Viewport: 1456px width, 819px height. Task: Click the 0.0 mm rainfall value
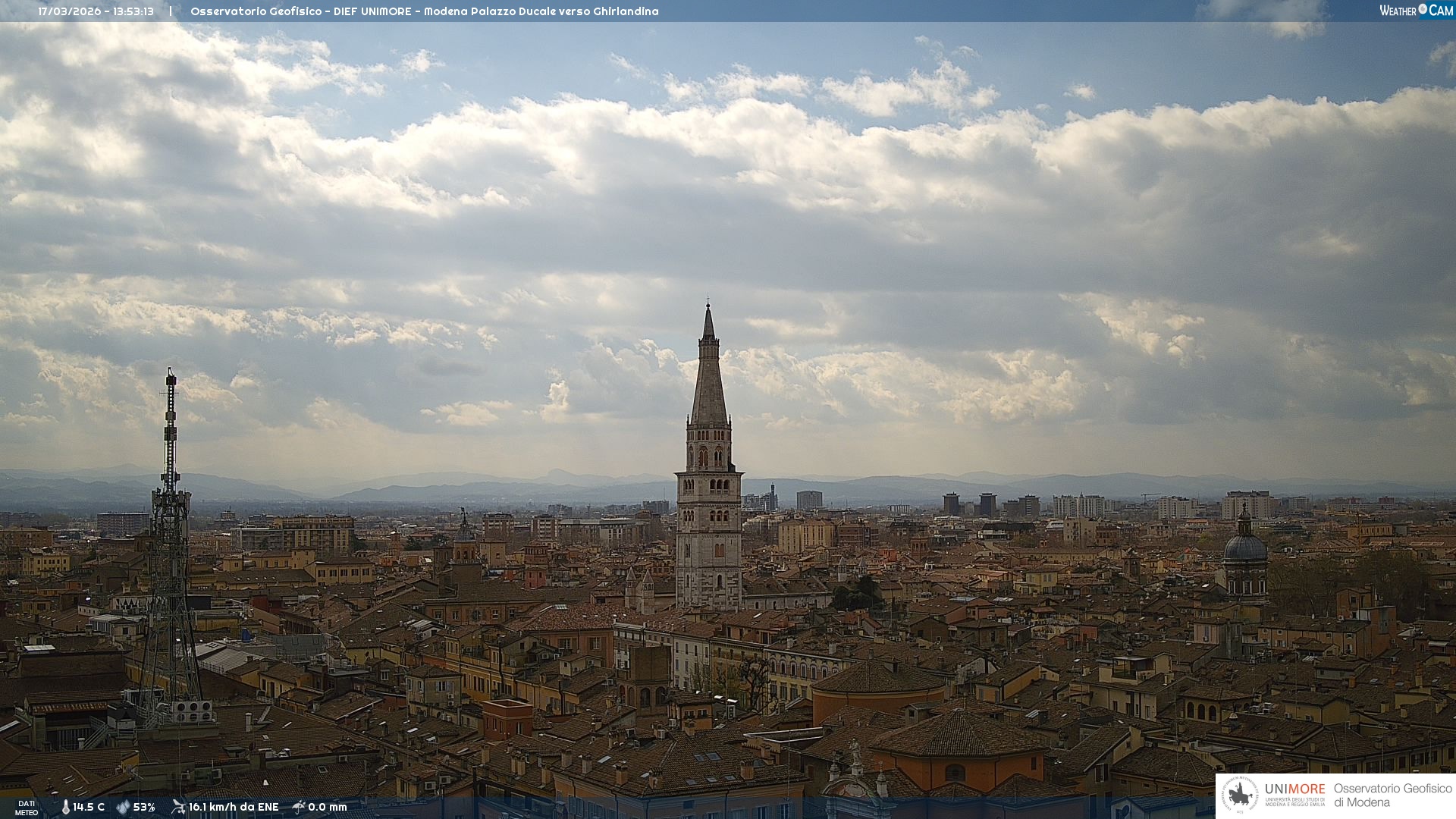pos(328,807)
